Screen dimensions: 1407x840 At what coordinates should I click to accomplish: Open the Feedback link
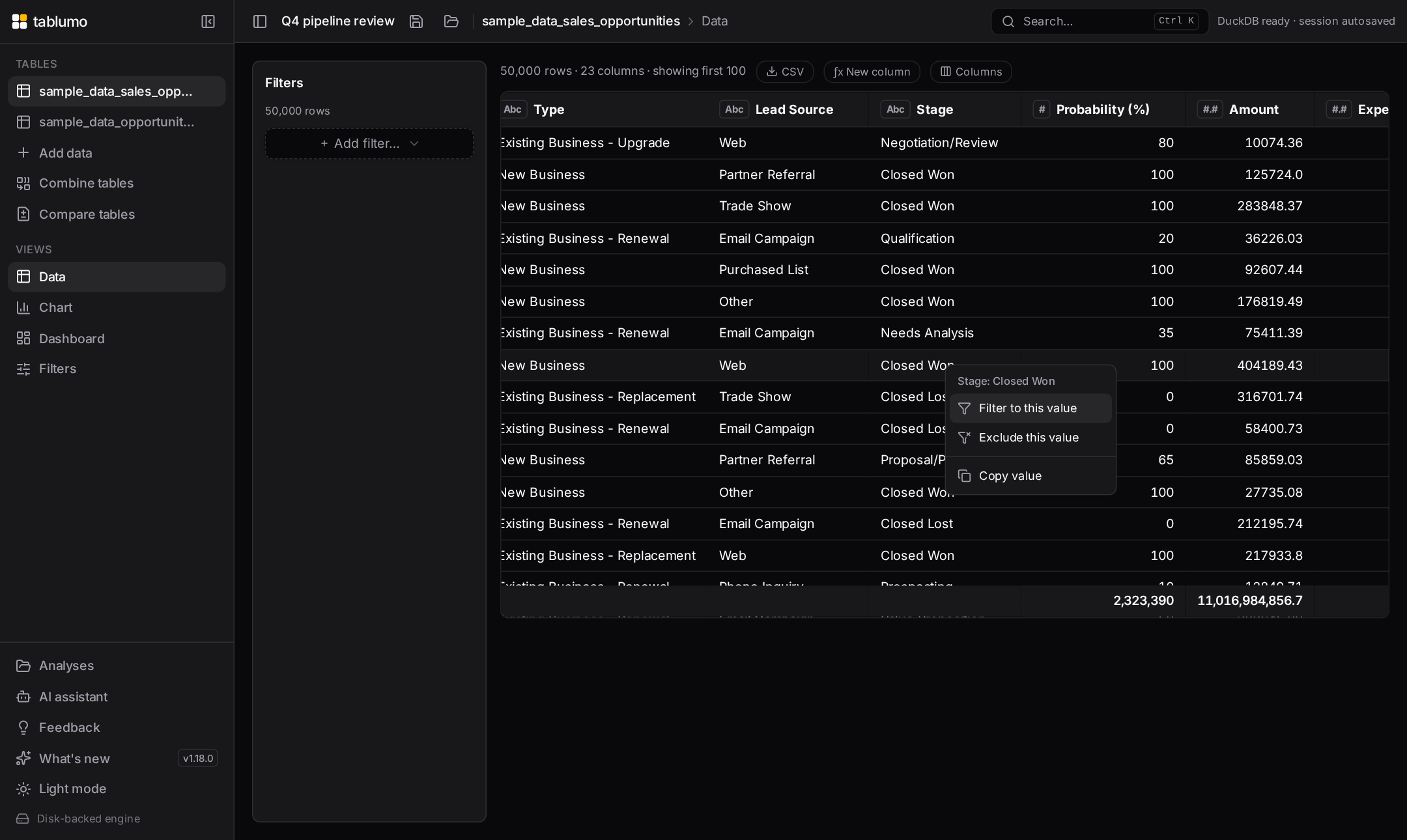[x=117, y=727]
